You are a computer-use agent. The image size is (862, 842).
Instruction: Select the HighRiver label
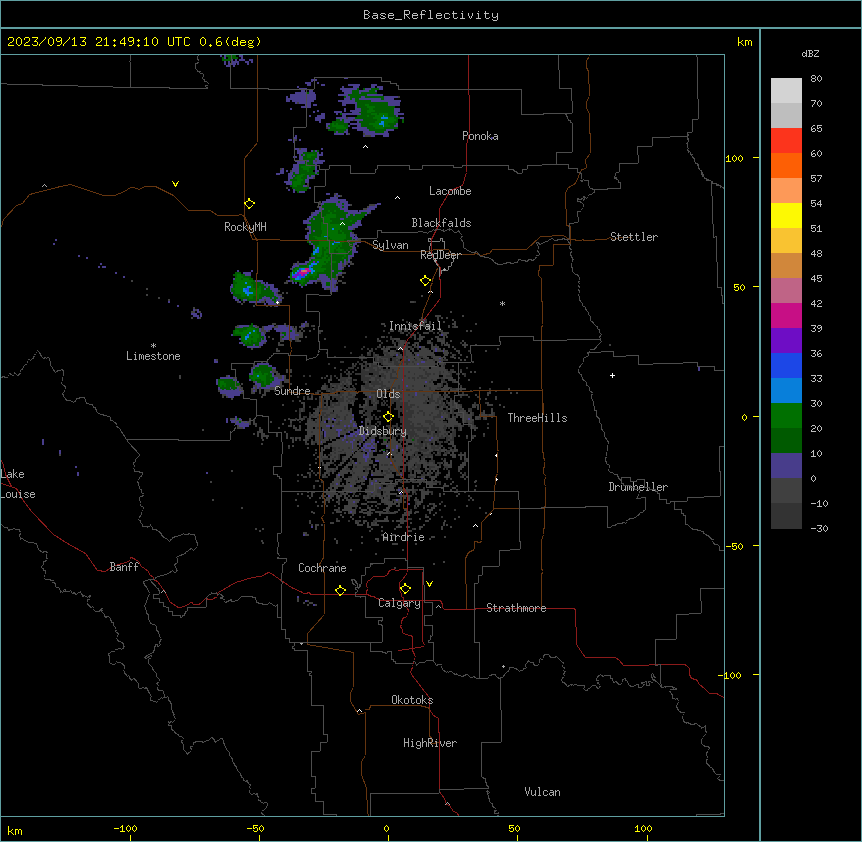point(430,743)
